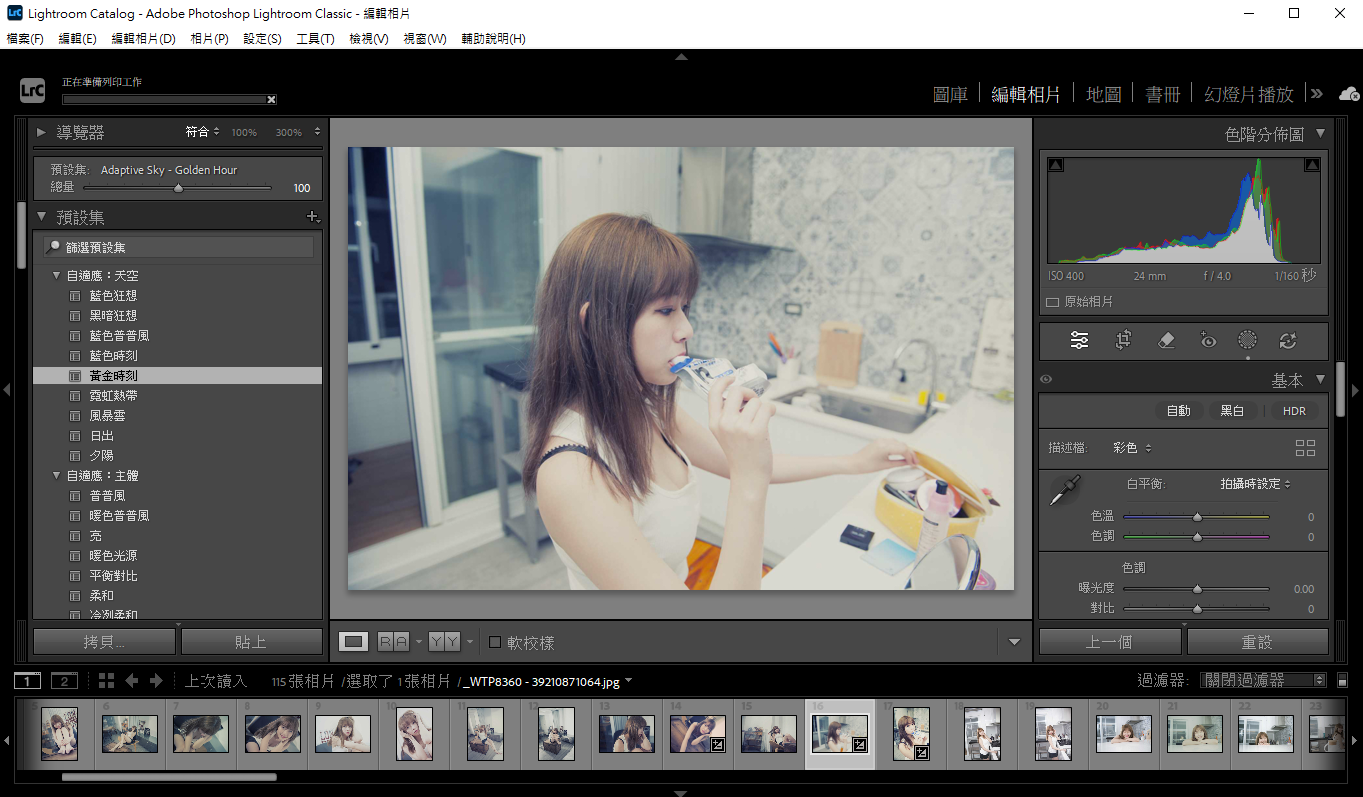Open the 檔案(F) menu
This screenshot has width=1363, height=797.
pyautogui.click(x=25, y=39)
